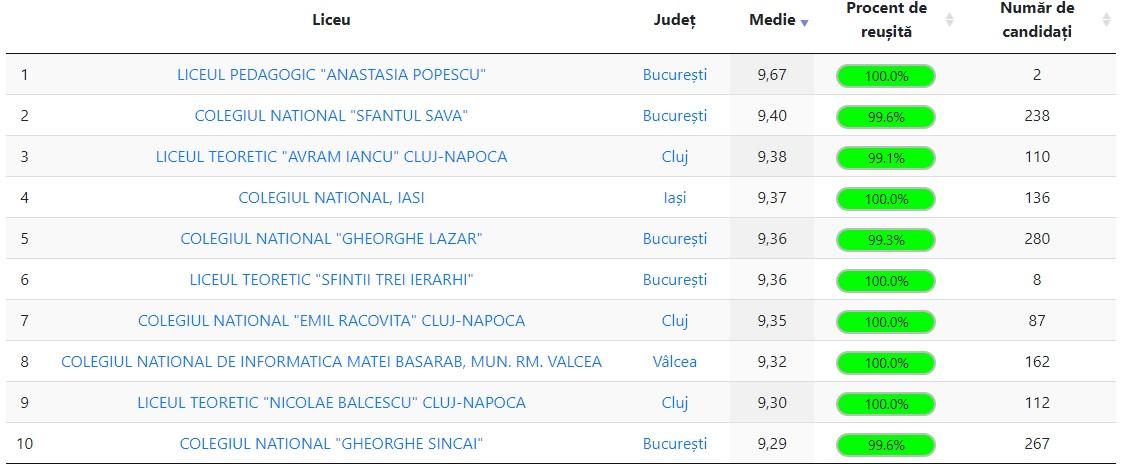1123x468 pixels.
Task: Open Colegiul National "Sfantul Sava" link
Action: pos(331,116)
